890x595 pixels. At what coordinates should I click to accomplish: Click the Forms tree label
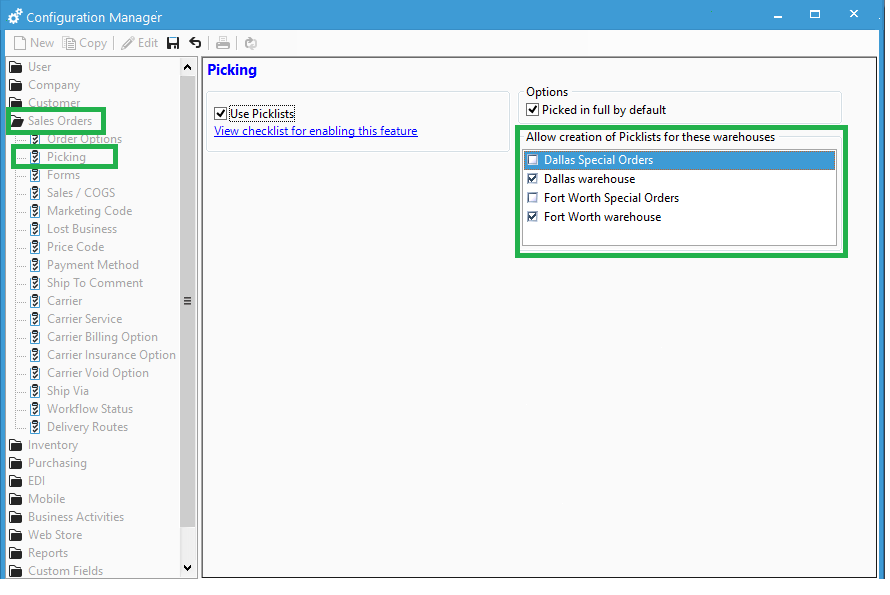tap(63, 175)
